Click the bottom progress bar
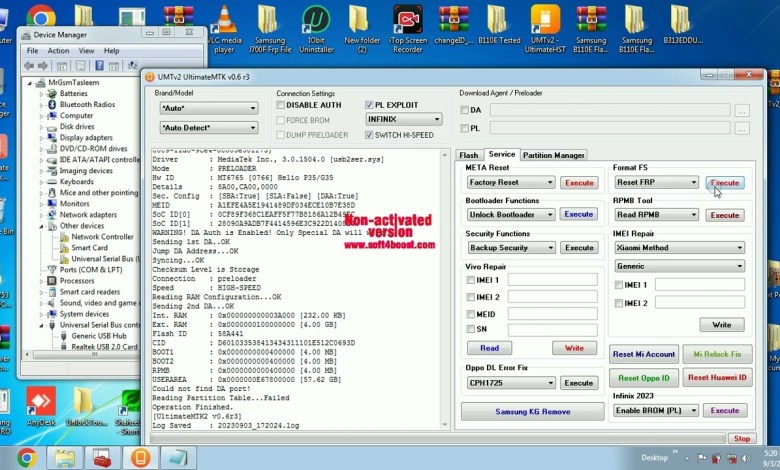 [x=438, y=438]
